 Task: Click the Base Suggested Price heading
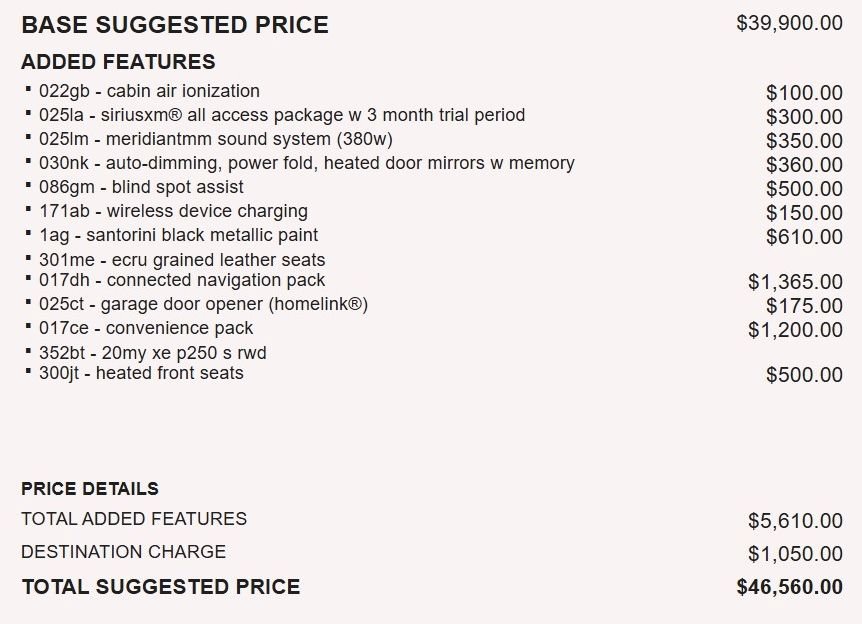click(x=175, y=25)
